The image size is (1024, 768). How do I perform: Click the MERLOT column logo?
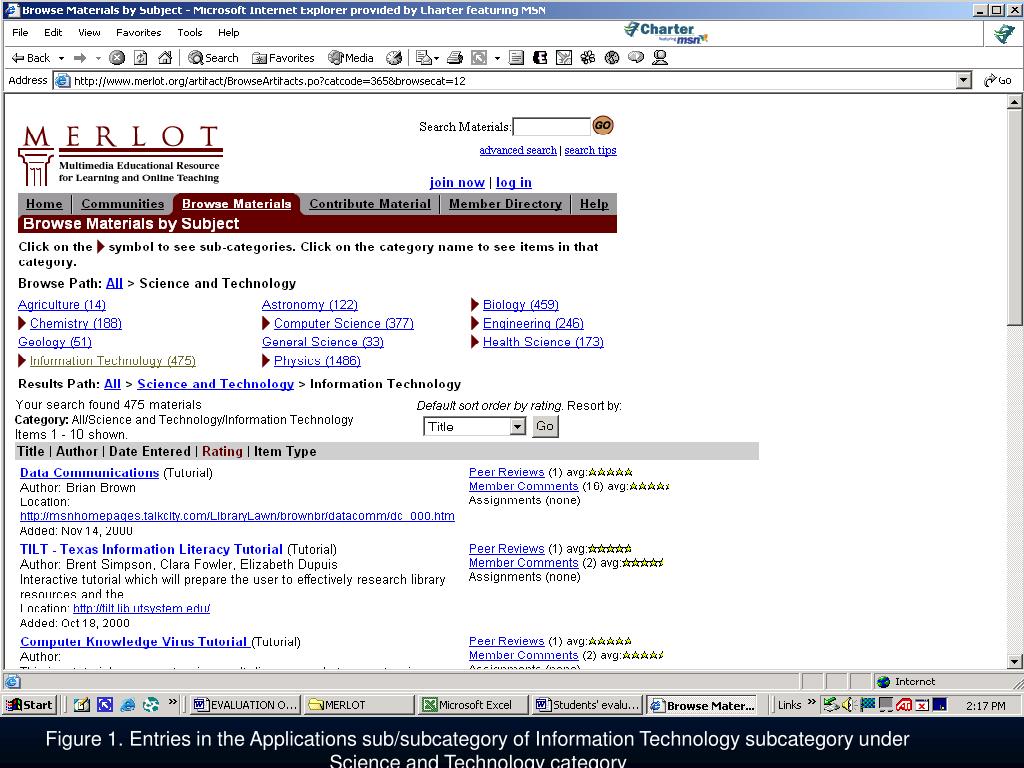point(34,167)
